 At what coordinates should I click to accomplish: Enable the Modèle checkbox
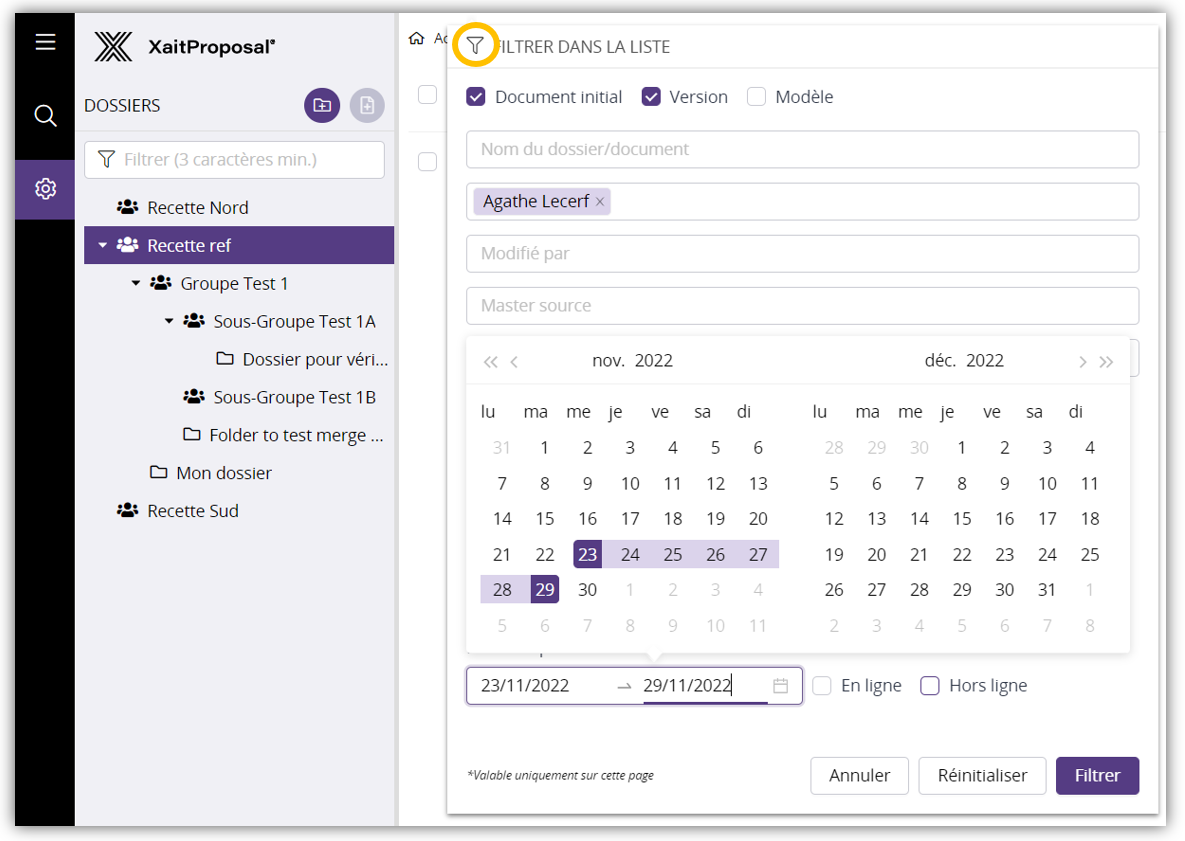click(x=757, y=97)
